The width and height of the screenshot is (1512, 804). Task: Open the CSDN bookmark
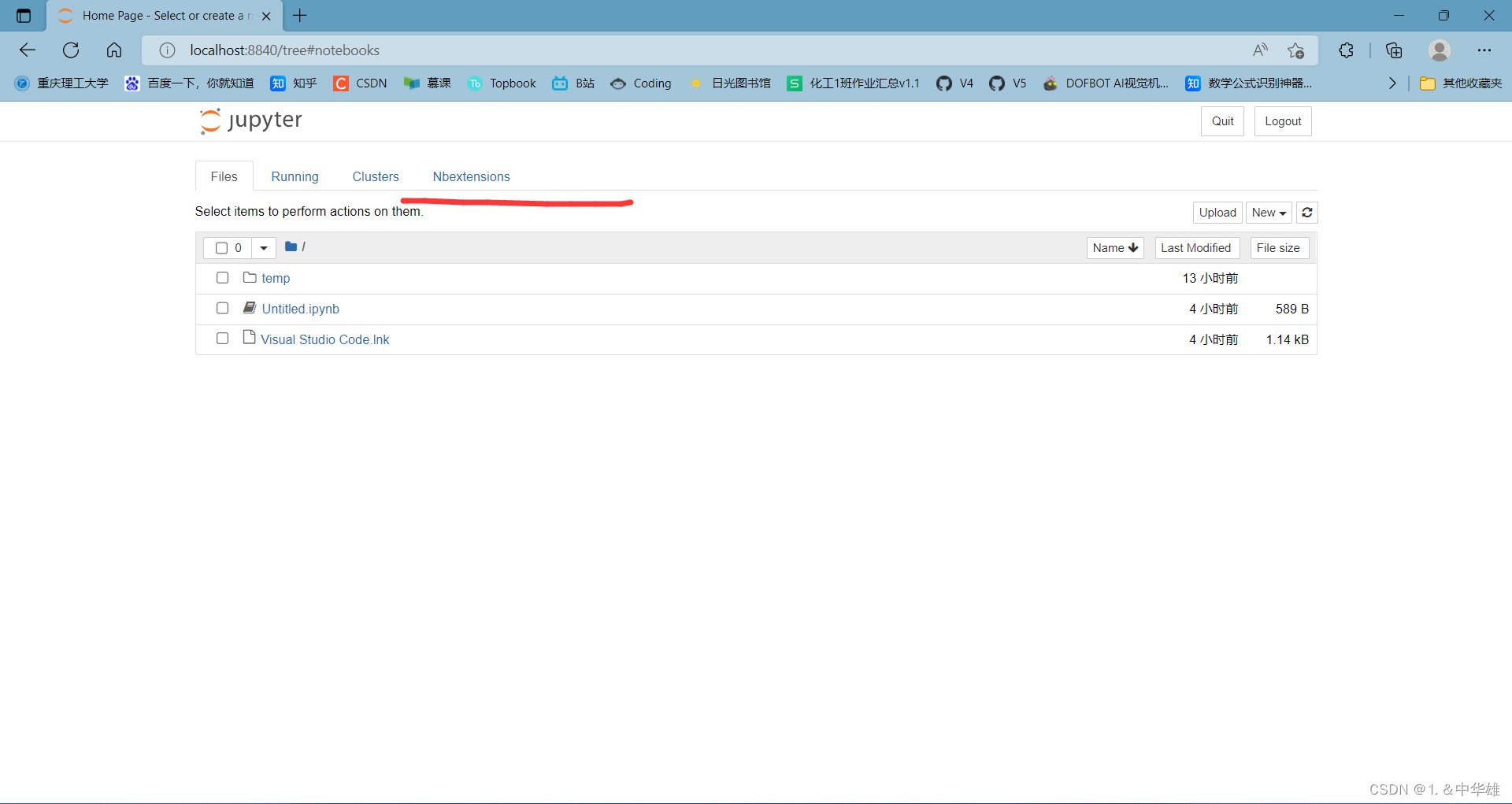361,83
